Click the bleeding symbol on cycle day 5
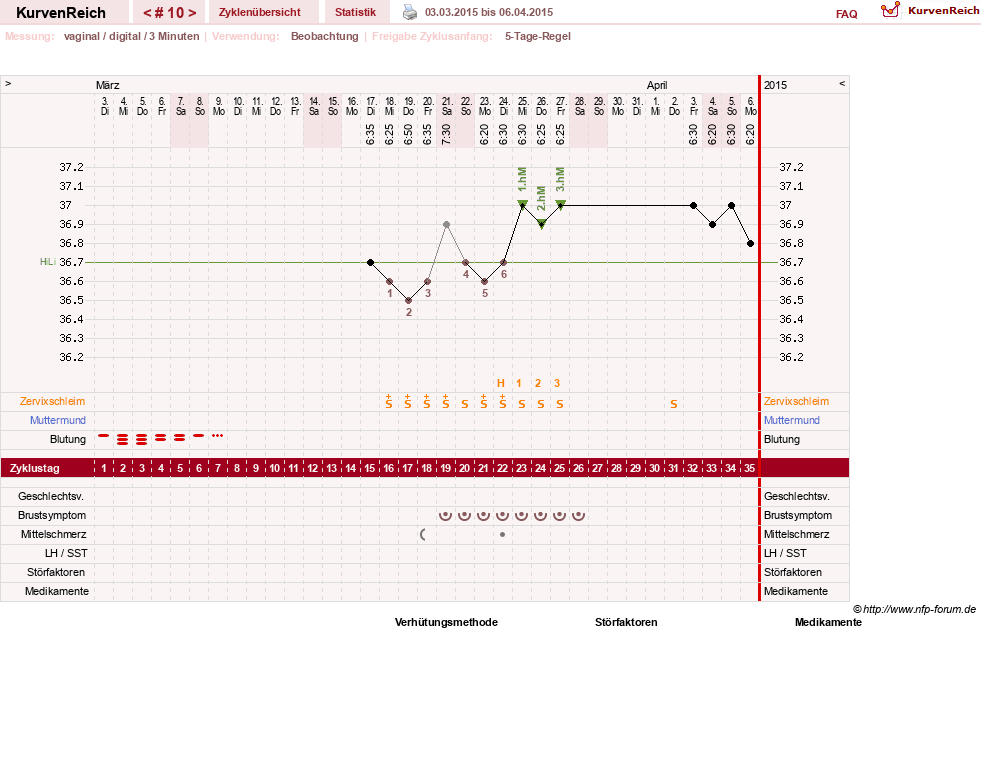Screen dimensions: 981x781 coord(180,437)
